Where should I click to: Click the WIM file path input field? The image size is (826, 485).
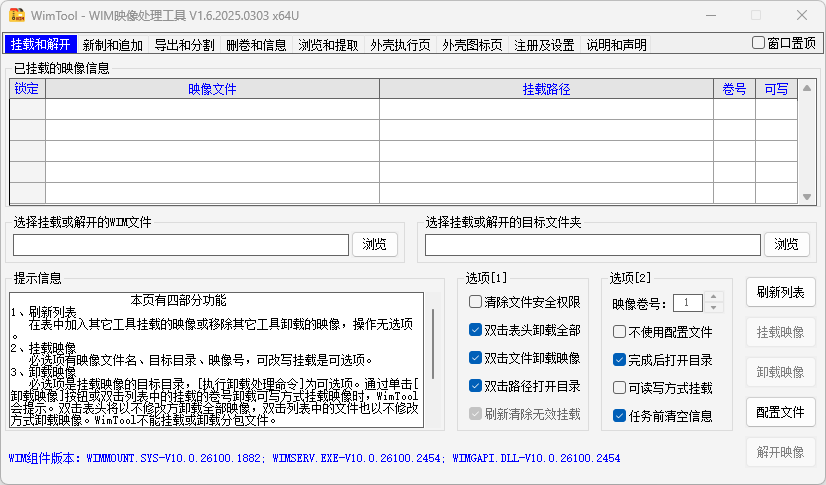180,245
